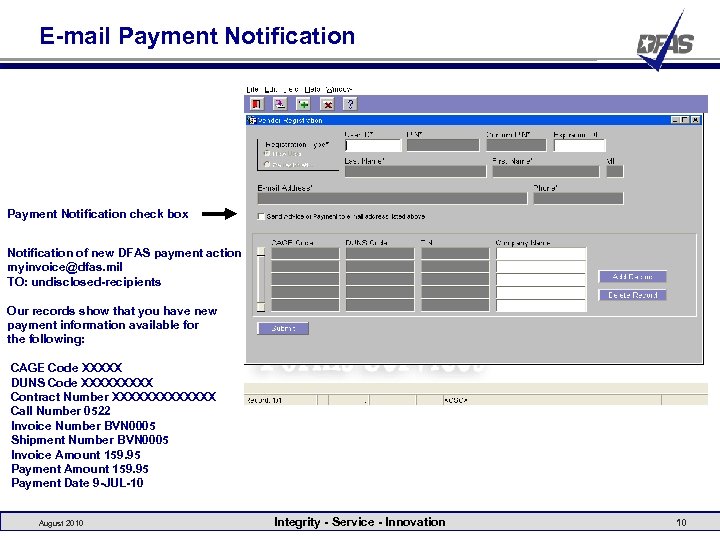Click the Expiration field next to Confirm PIN
720x540 pixels.
point(579,146)
